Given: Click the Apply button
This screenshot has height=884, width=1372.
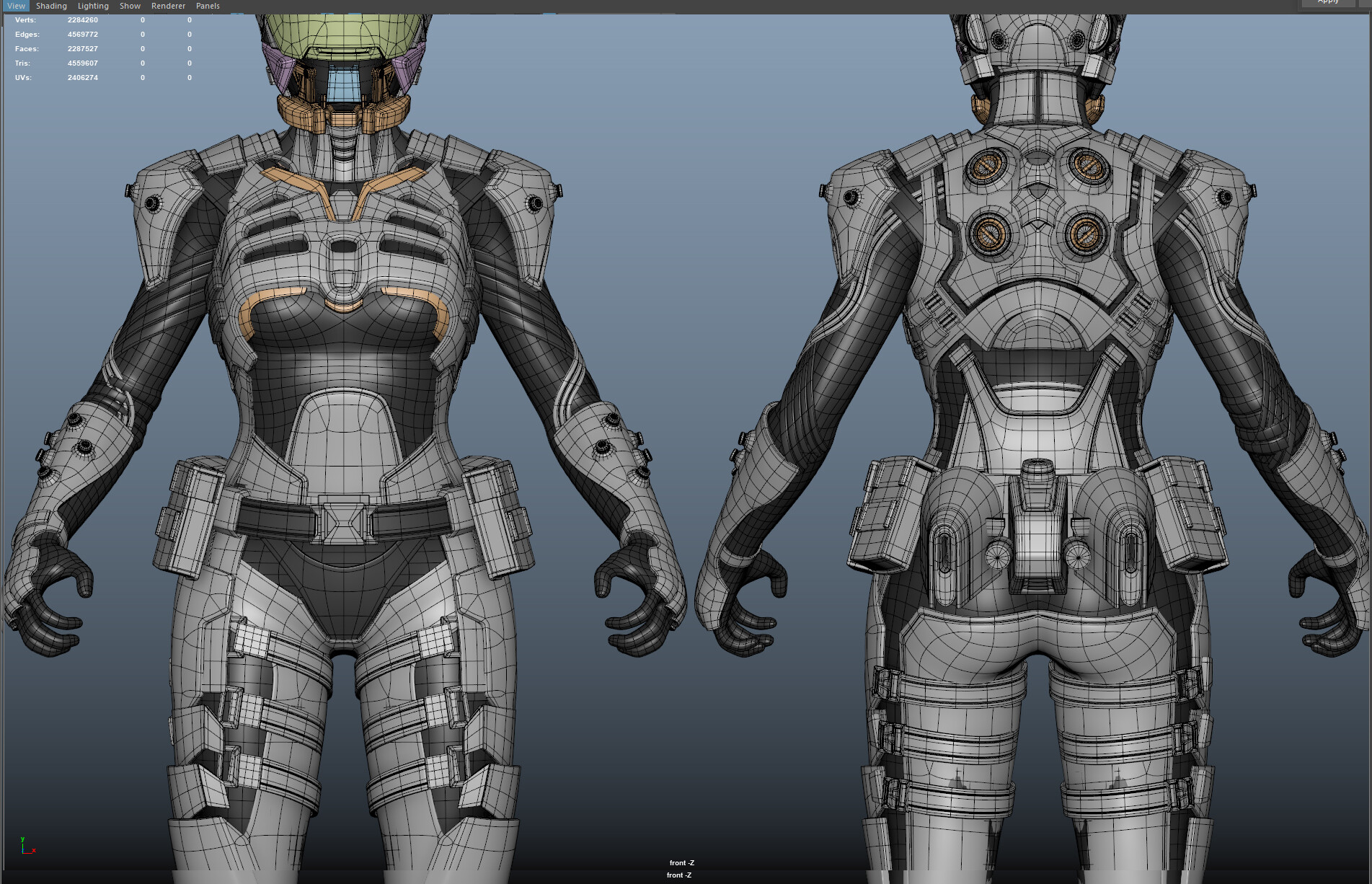Looking at the screenshot, I should point(1329,2).
